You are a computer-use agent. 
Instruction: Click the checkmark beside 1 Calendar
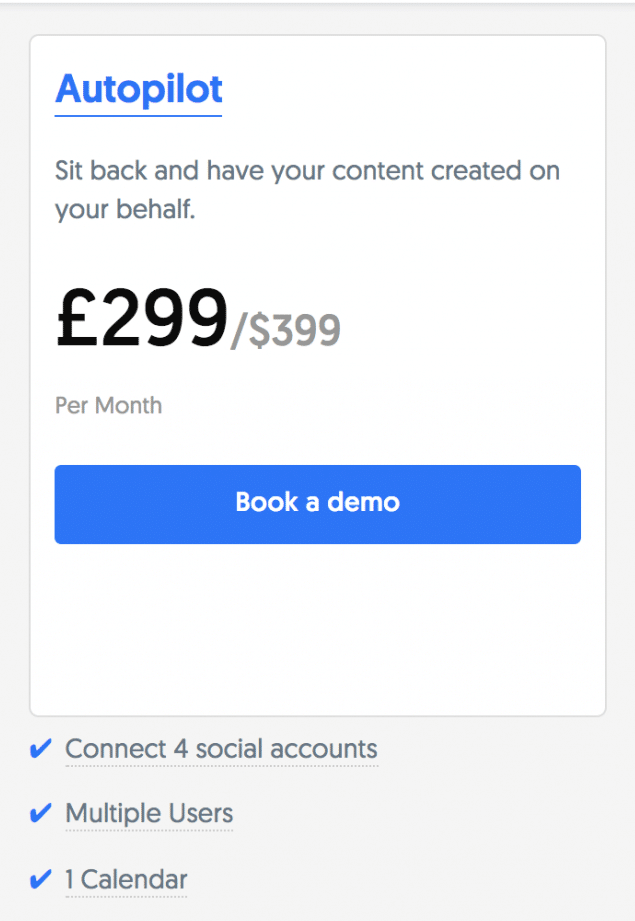pyautogui.click(x=41, y=879)
